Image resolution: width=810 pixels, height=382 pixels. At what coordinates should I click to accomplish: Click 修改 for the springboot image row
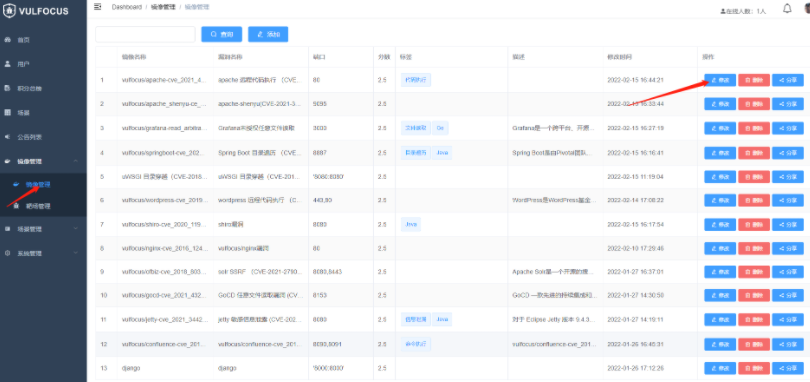coord(720,153)
